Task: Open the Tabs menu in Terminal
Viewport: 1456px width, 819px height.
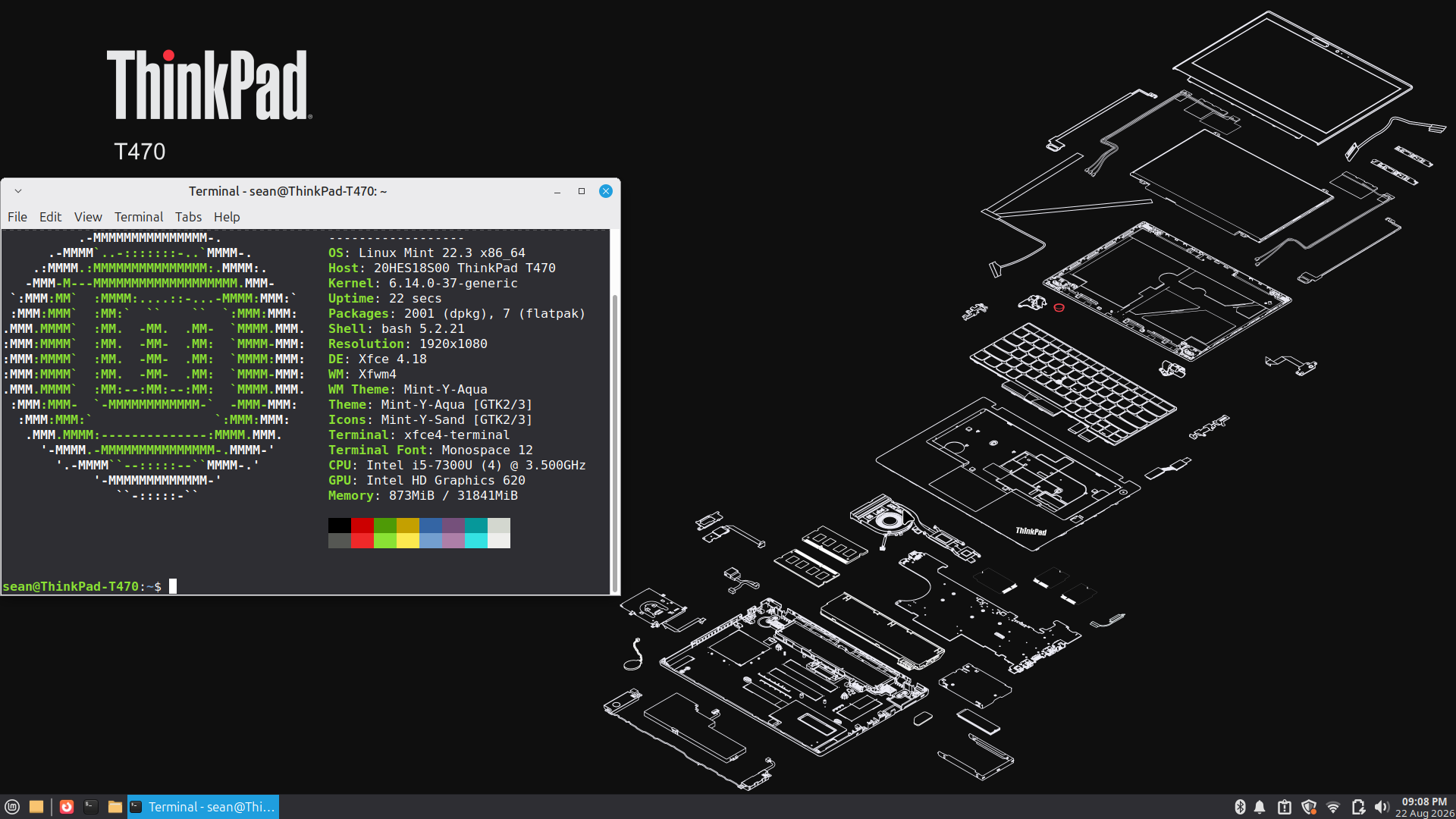Action: click(x=188, y=217)
